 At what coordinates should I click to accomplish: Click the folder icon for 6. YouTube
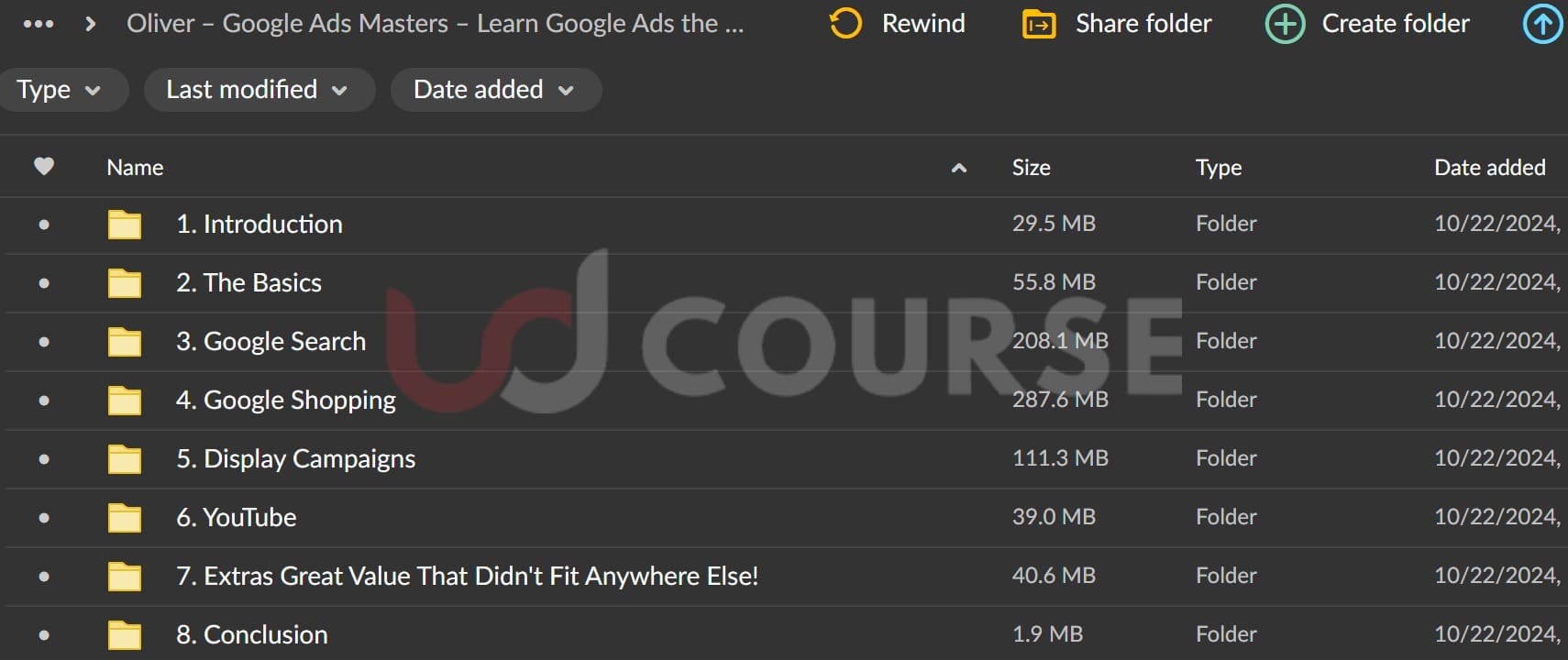(125, 518)
